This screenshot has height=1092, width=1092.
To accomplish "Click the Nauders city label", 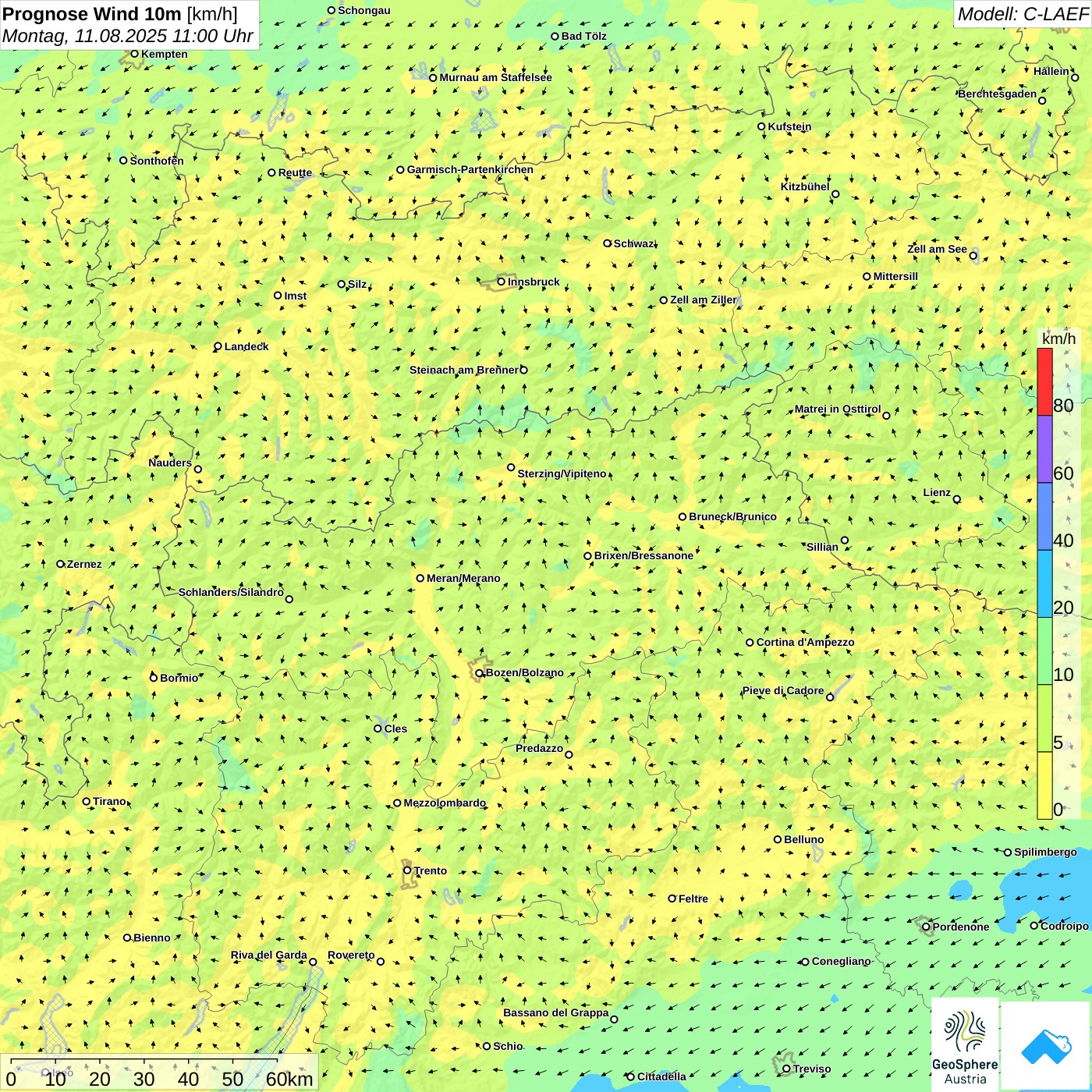I will tap(170, 463).
